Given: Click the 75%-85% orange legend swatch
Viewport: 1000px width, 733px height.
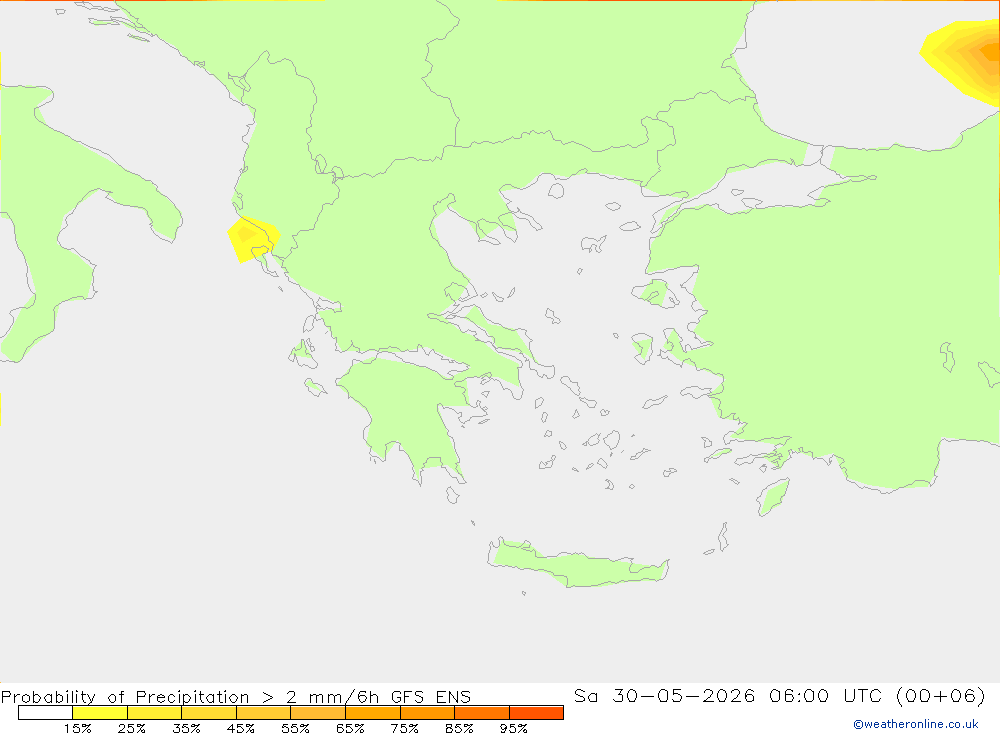Looking at the screenshot, I should [x=427, y=712].
